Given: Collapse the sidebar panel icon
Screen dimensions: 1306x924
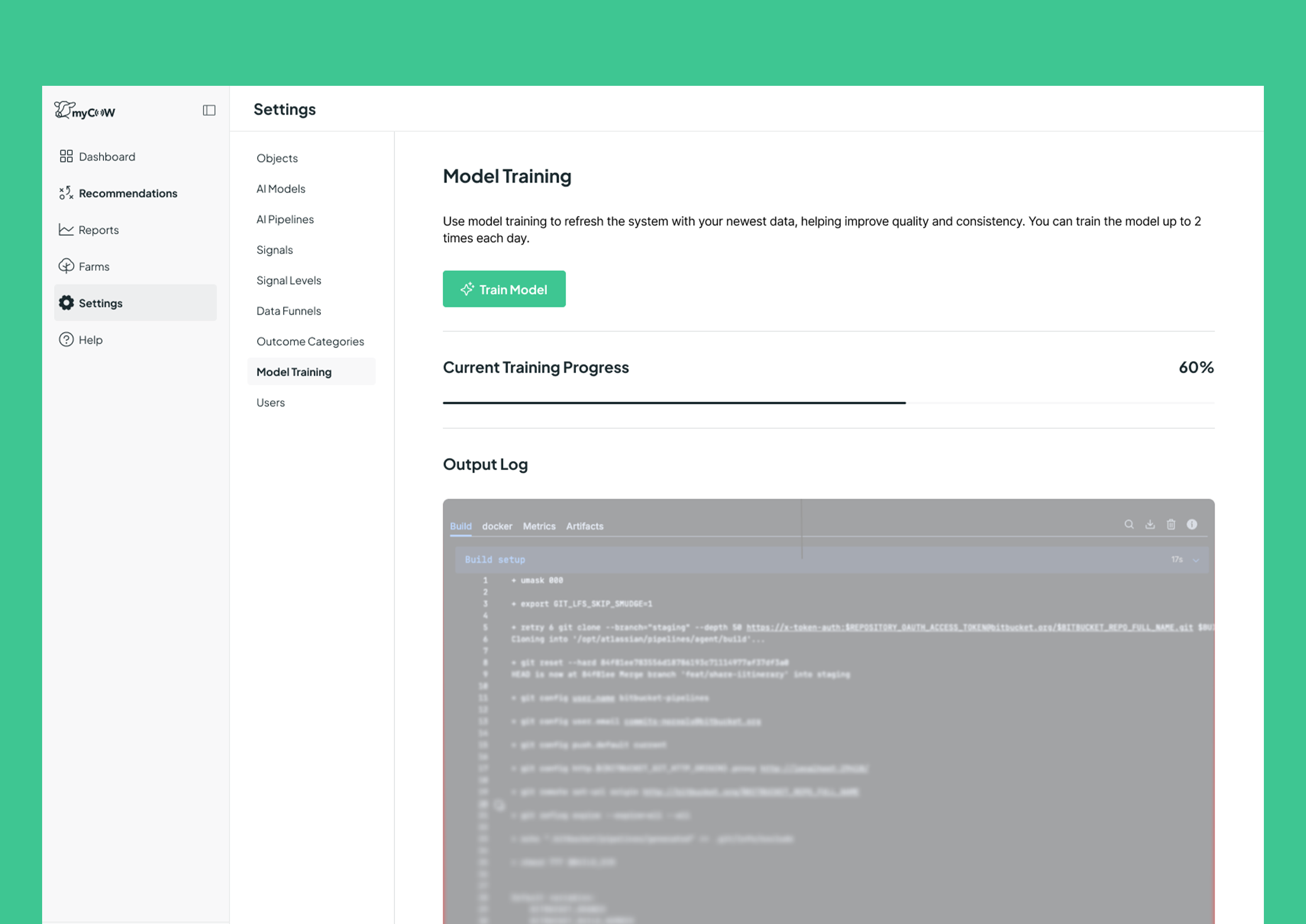Looking at the screenshot, I should pos(209,111).
